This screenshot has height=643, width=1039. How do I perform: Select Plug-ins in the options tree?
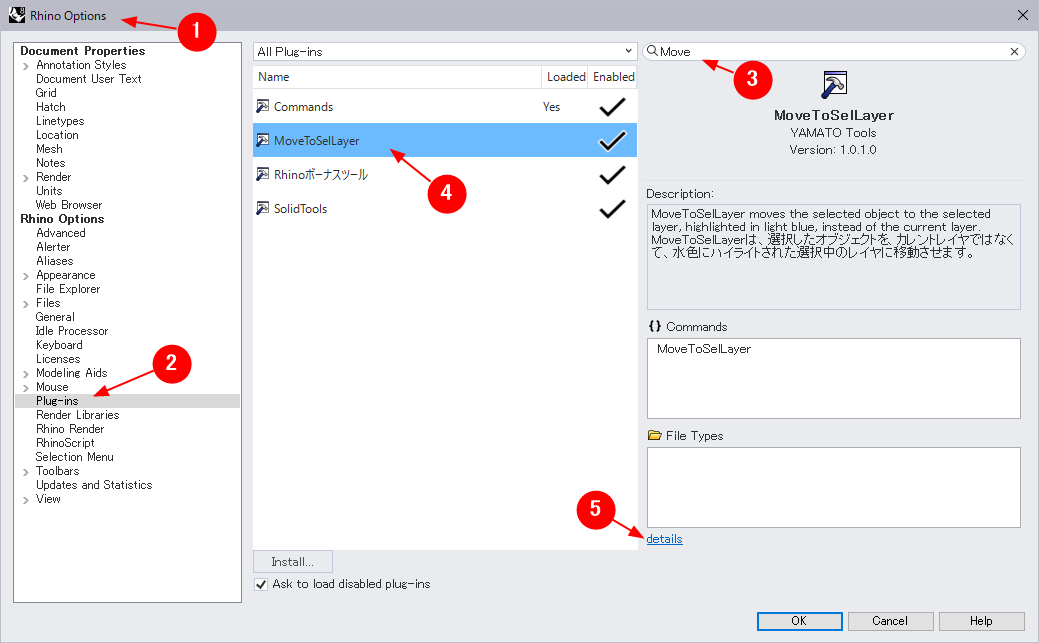(x=57, y=400)
